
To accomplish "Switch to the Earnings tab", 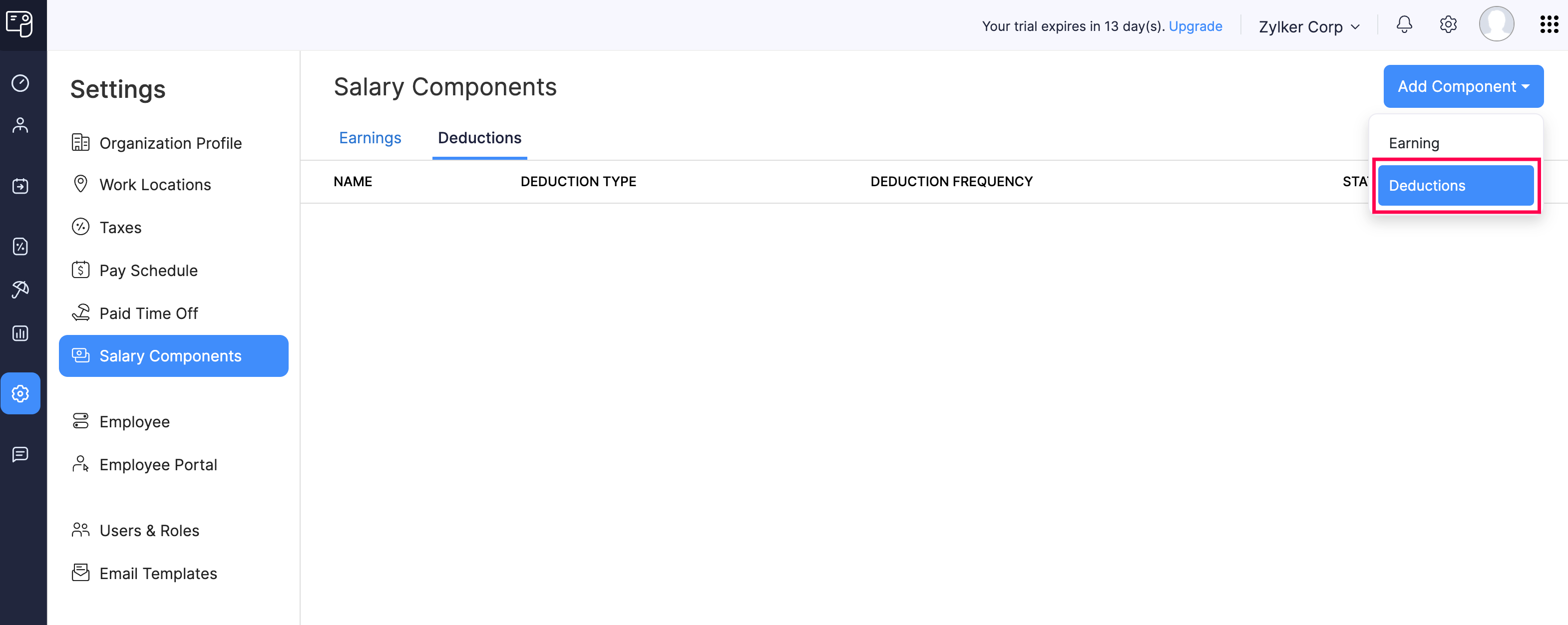I will click(371, 138).
